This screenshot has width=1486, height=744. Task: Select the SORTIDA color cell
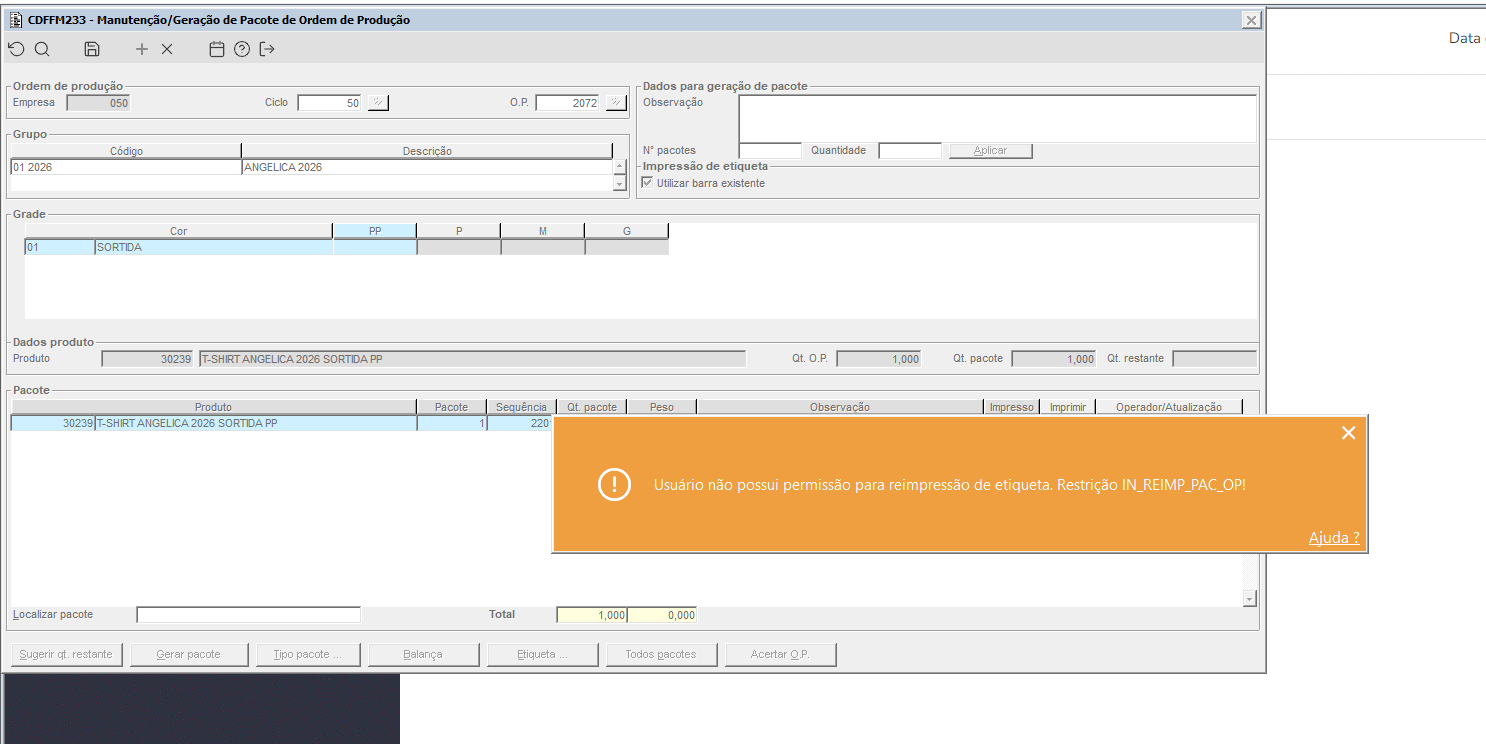(x=213, y=247)
